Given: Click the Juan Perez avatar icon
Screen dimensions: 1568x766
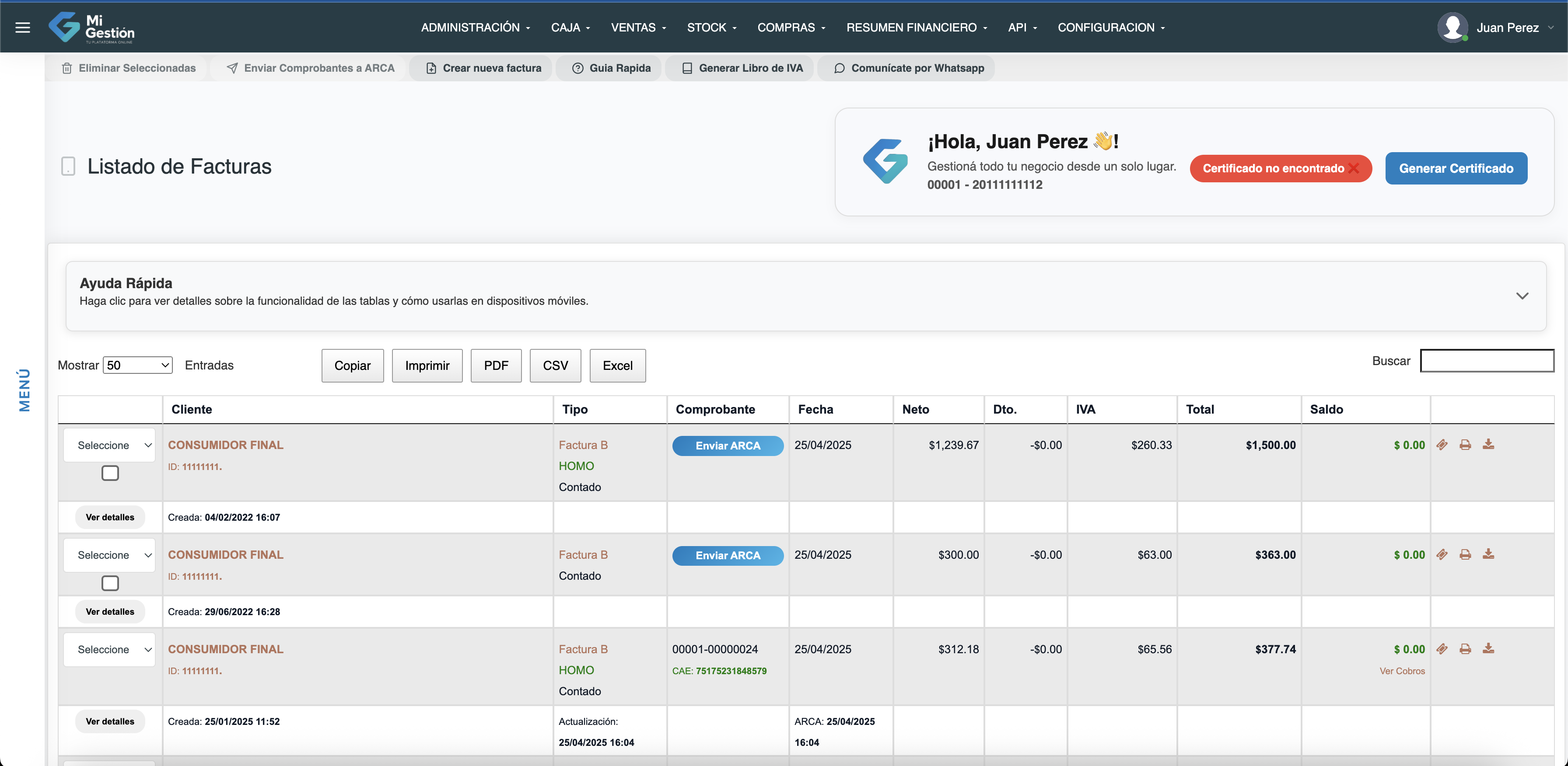Looking at the screenshot, I should click(1452, 28).
